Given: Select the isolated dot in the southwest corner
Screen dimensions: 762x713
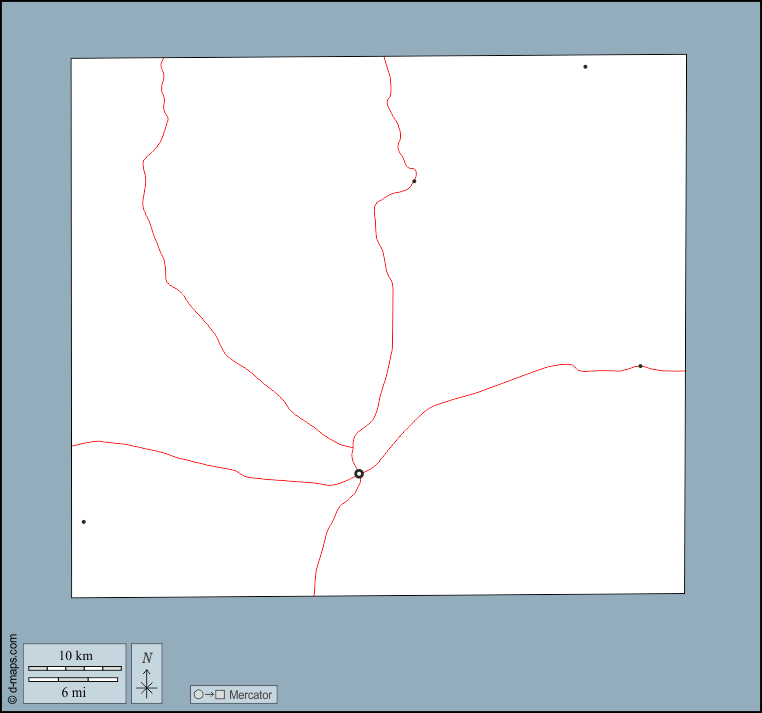Looking at the screenshot, I should [84, 522].
